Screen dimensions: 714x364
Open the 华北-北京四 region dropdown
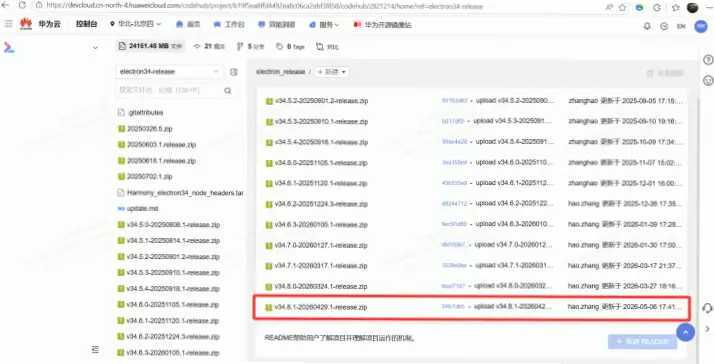click(136, 24)
